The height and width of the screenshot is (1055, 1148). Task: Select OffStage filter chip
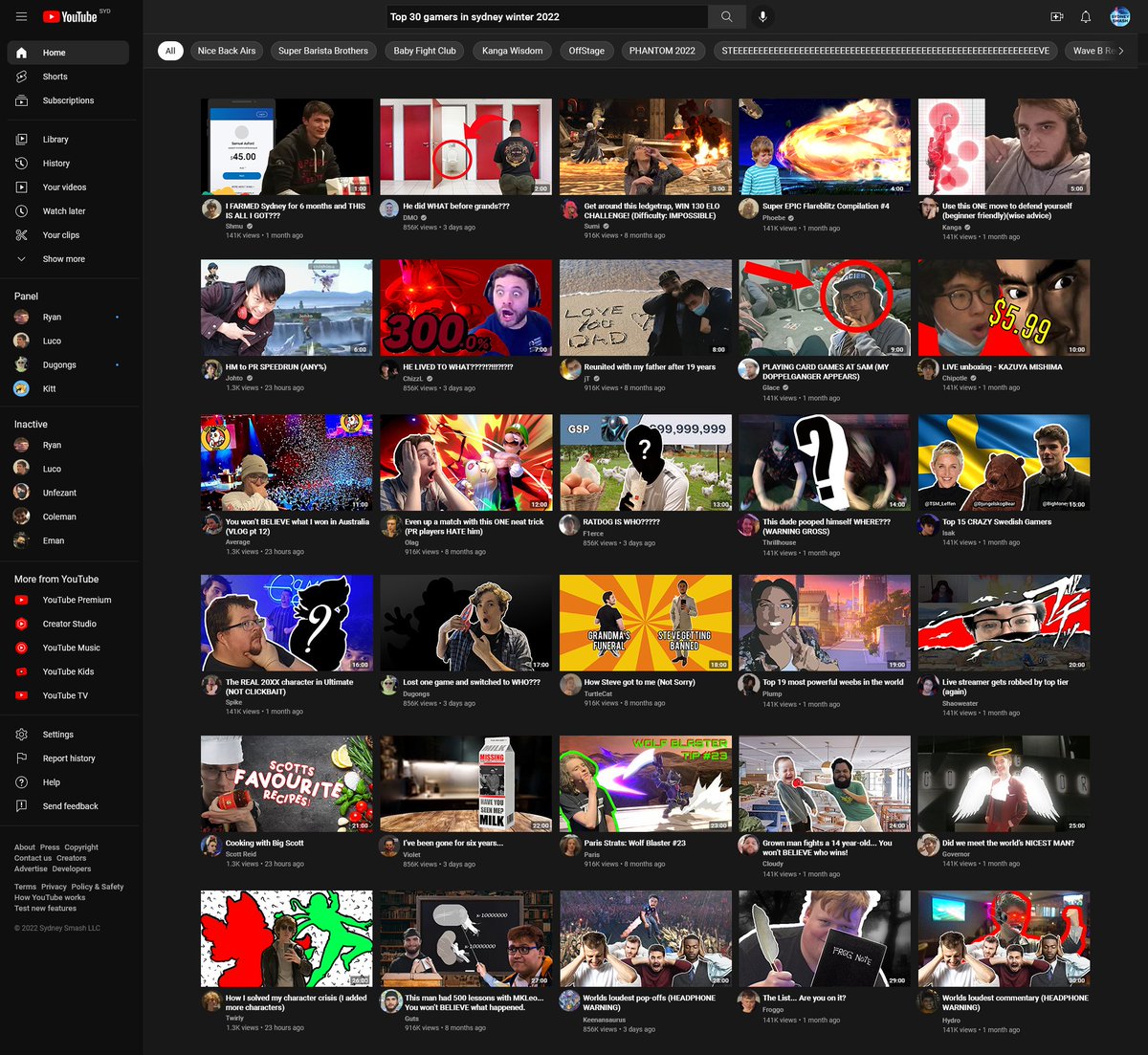[586, 51]
